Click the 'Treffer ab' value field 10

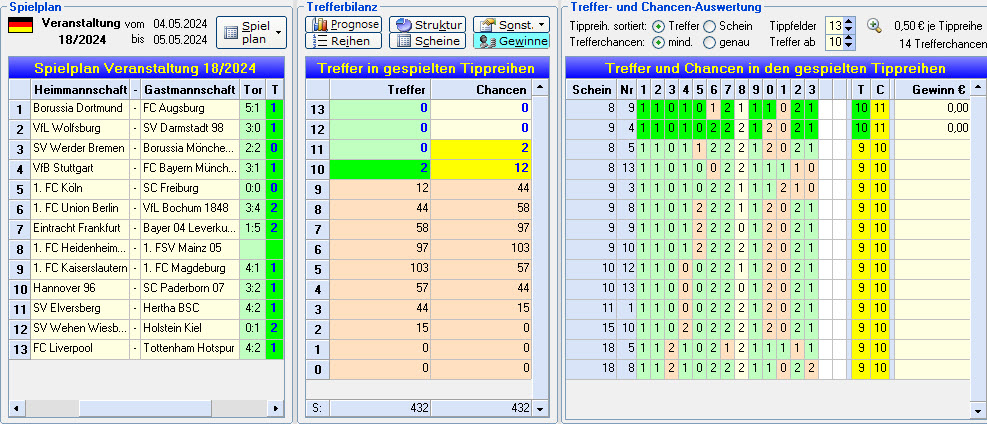[x=835, y=43]
